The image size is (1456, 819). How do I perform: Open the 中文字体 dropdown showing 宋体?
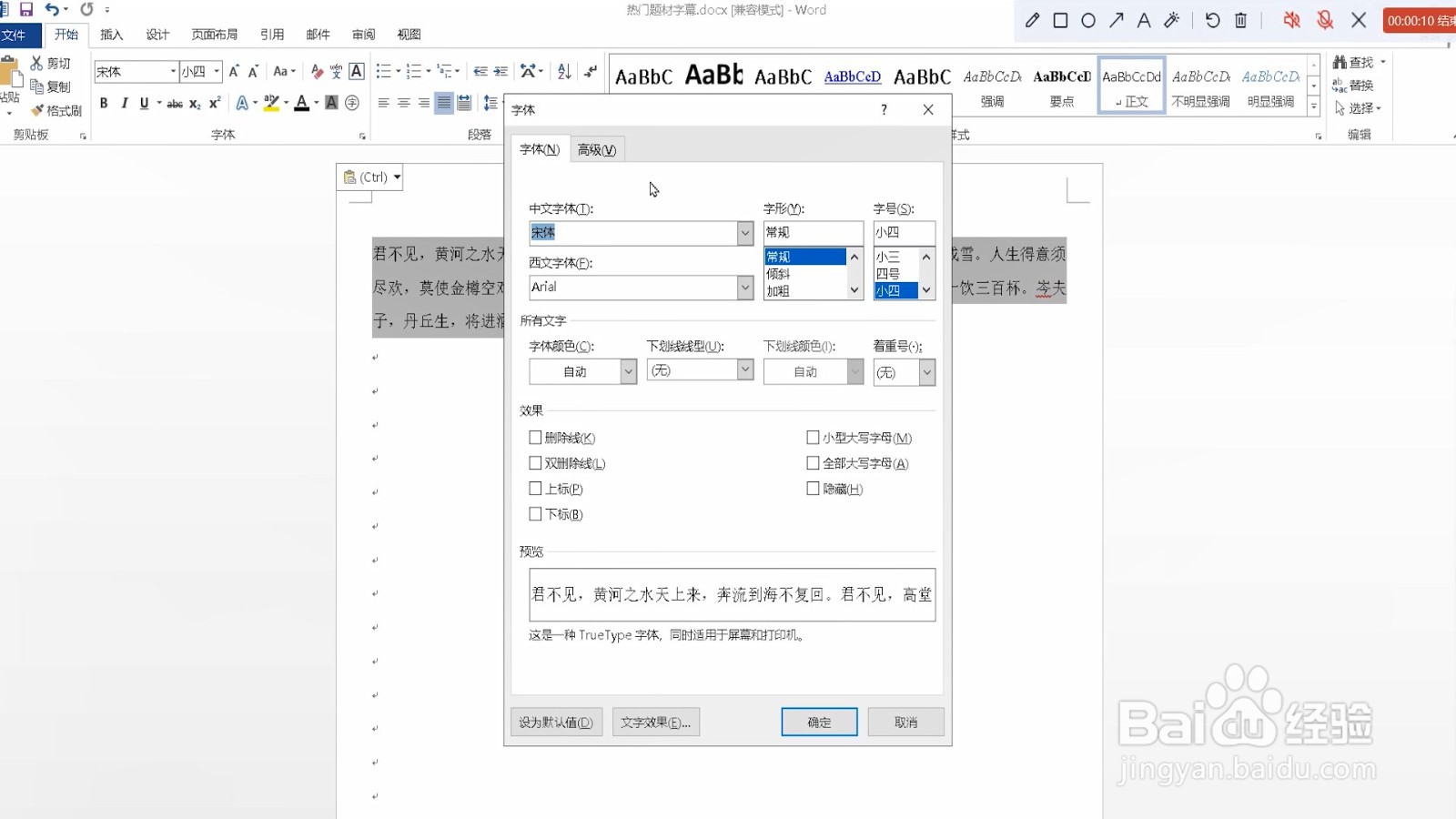[745, 233]
